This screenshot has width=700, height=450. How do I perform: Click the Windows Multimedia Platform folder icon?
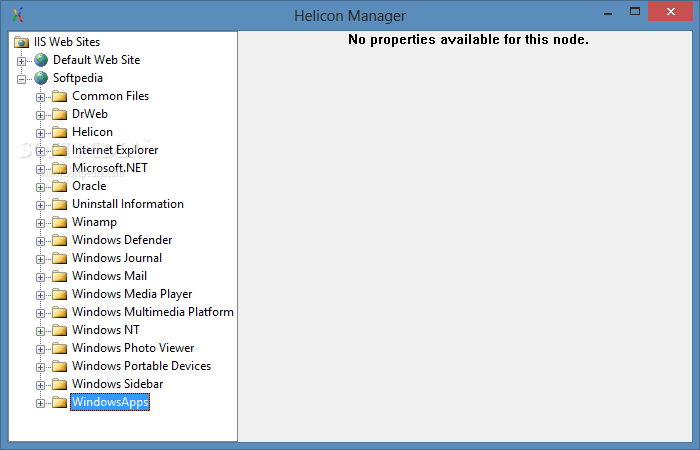pos(59,312)
